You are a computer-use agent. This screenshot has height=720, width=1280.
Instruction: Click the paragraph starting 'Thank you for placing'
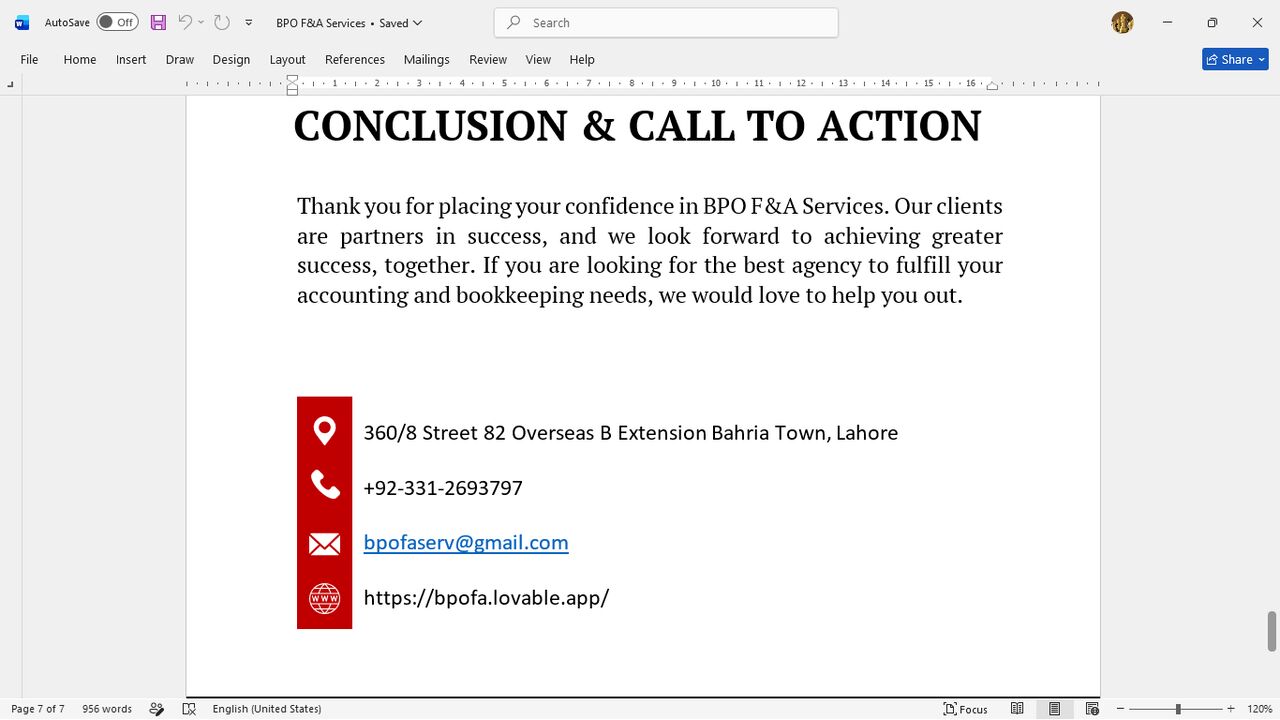650,250
